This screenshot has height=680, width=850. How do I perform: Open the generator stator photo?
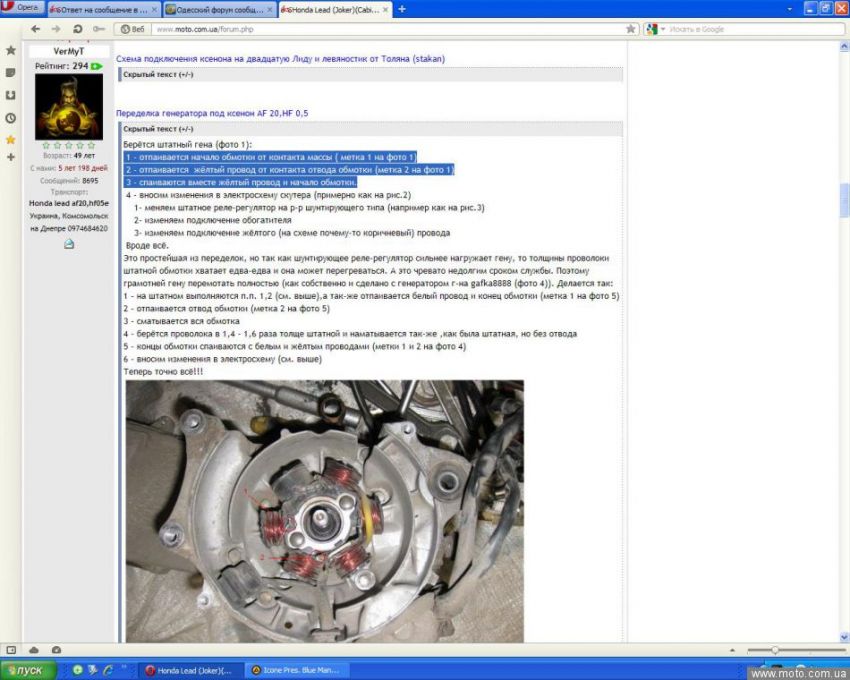325,511
